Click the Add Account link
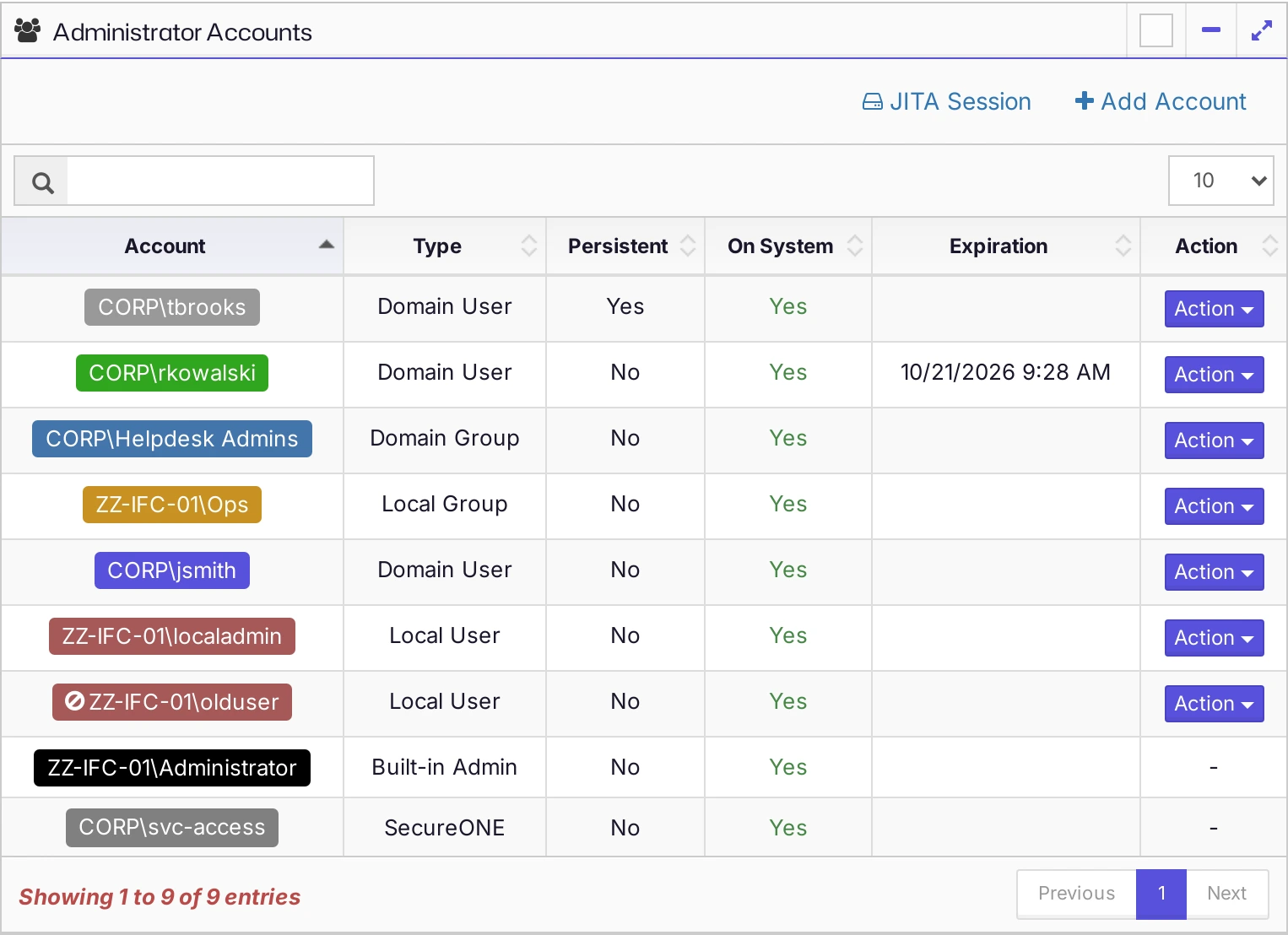The height and width of the screenshot is (935, 1288). [x=1161, y=102]
